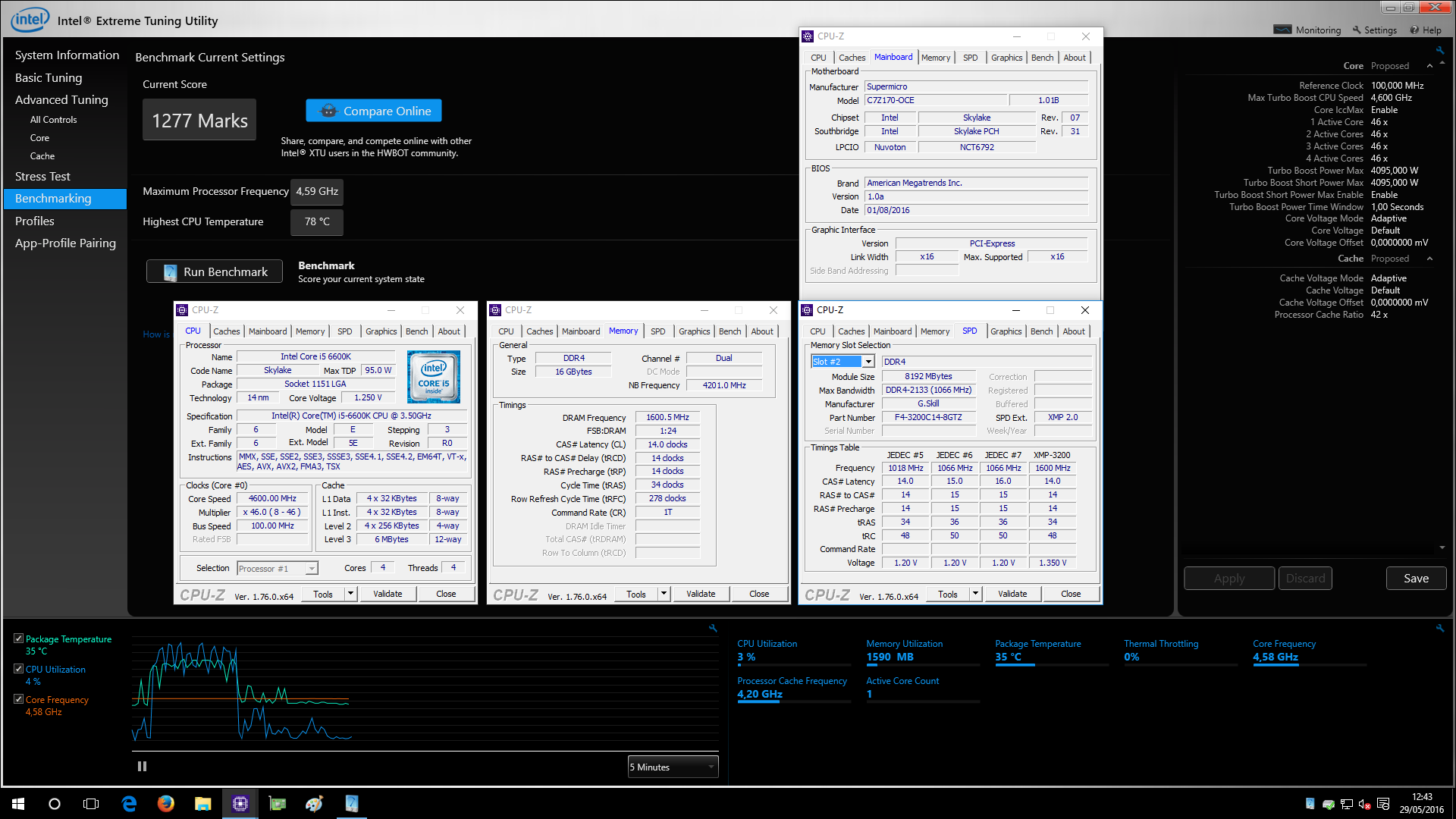The image size is (1456, 819).
Task: Click CPU-Z window icon of Memory window
Action: pyautogui.click(x=495, y=310)
